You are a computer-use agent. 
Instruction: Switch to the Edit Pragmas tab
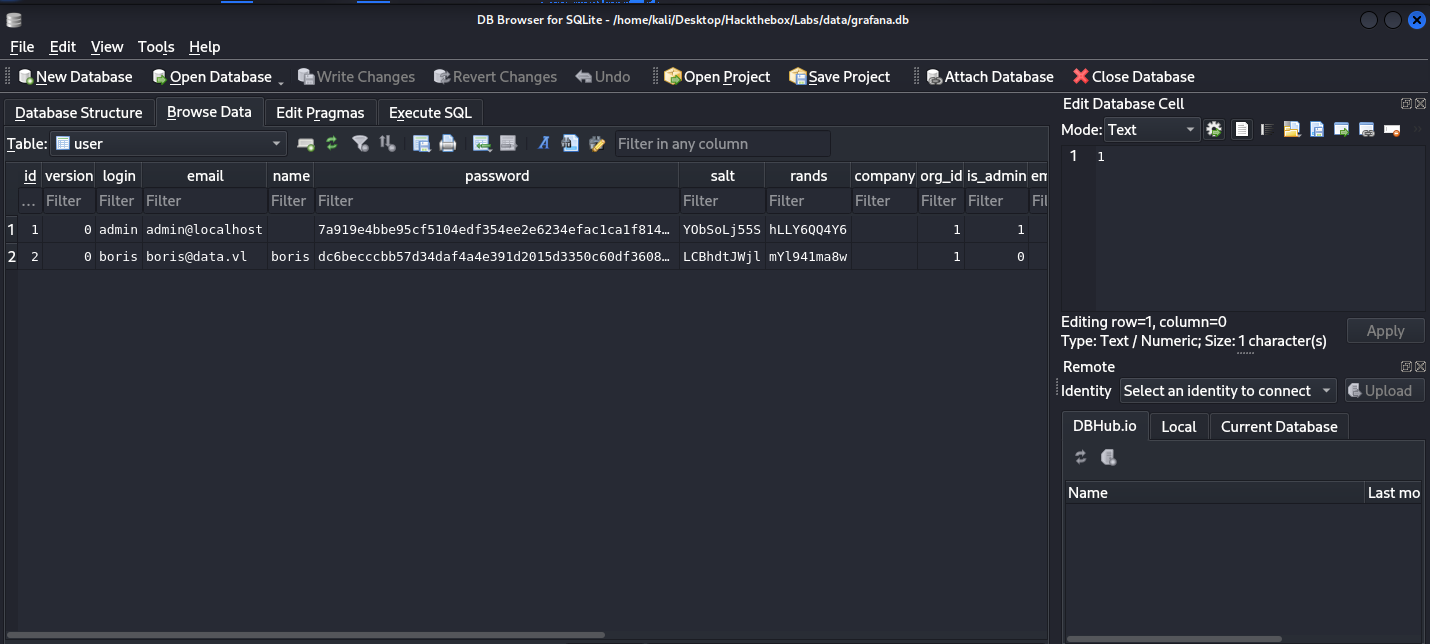point(320,113)
